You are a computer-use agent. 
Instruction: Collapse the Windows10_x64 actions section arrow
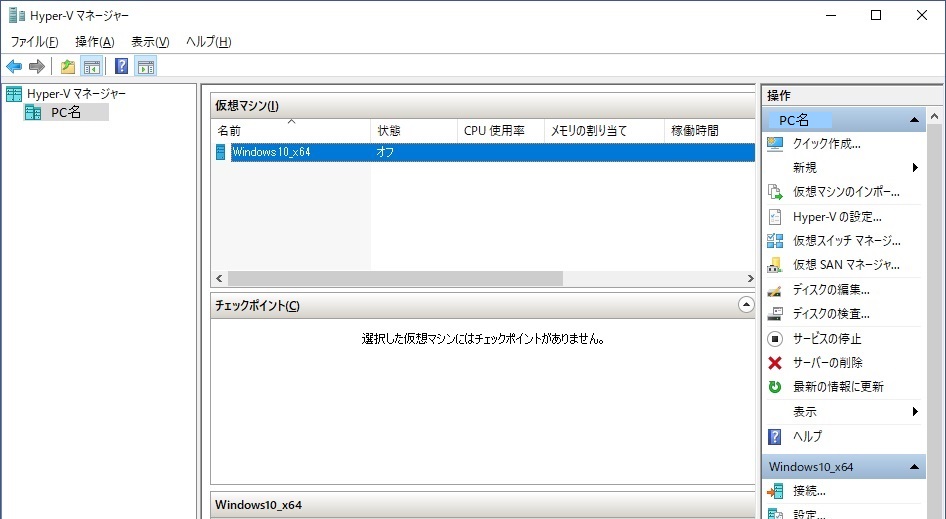[x=914, y=466]
